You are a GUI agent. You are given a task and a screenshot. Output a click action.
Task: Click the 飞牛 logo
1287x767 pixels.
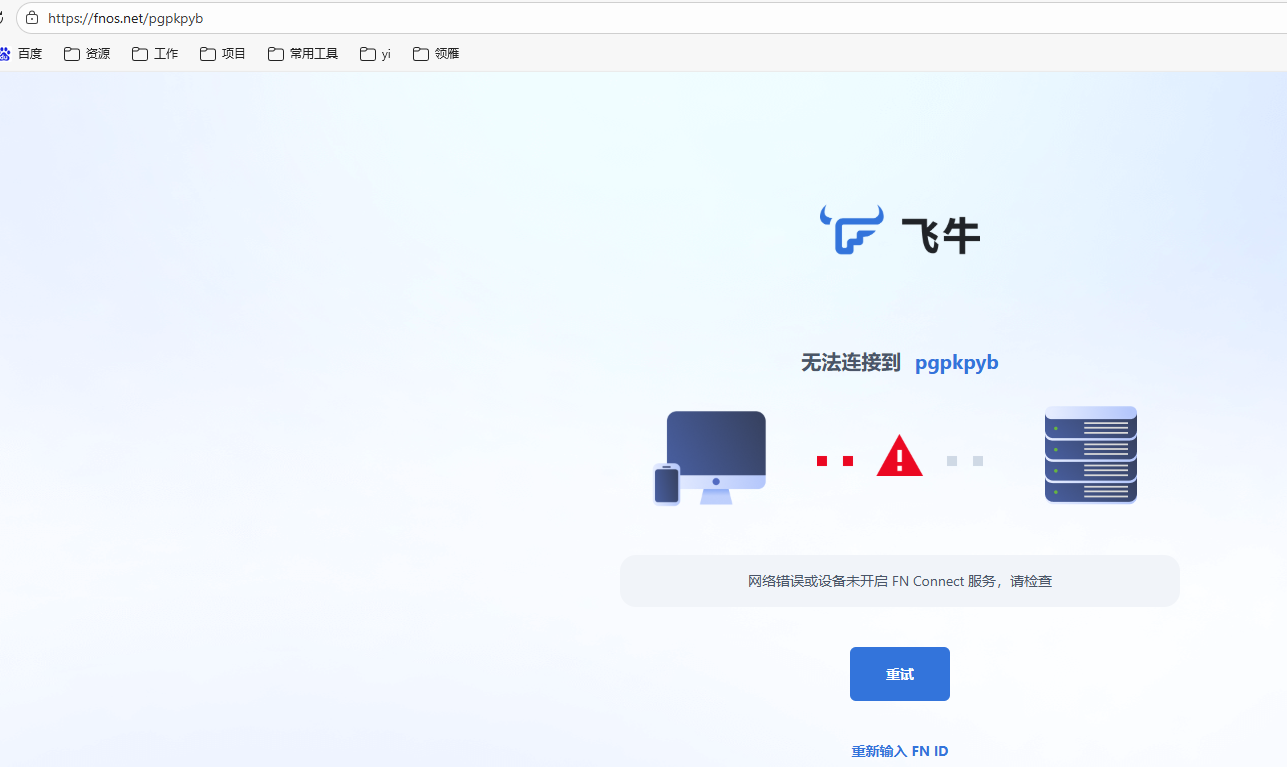click(x=900, y=231)
